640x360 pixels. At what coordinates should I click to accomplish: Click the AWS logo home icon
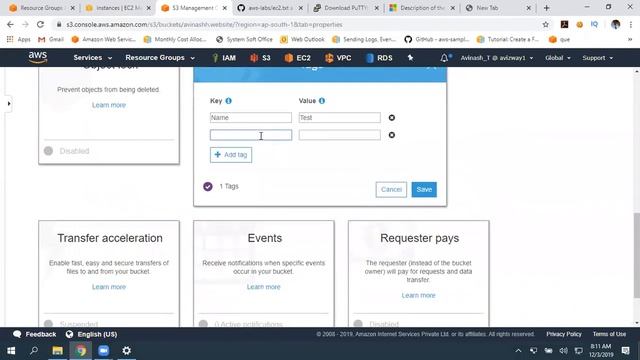pos(38,58)
